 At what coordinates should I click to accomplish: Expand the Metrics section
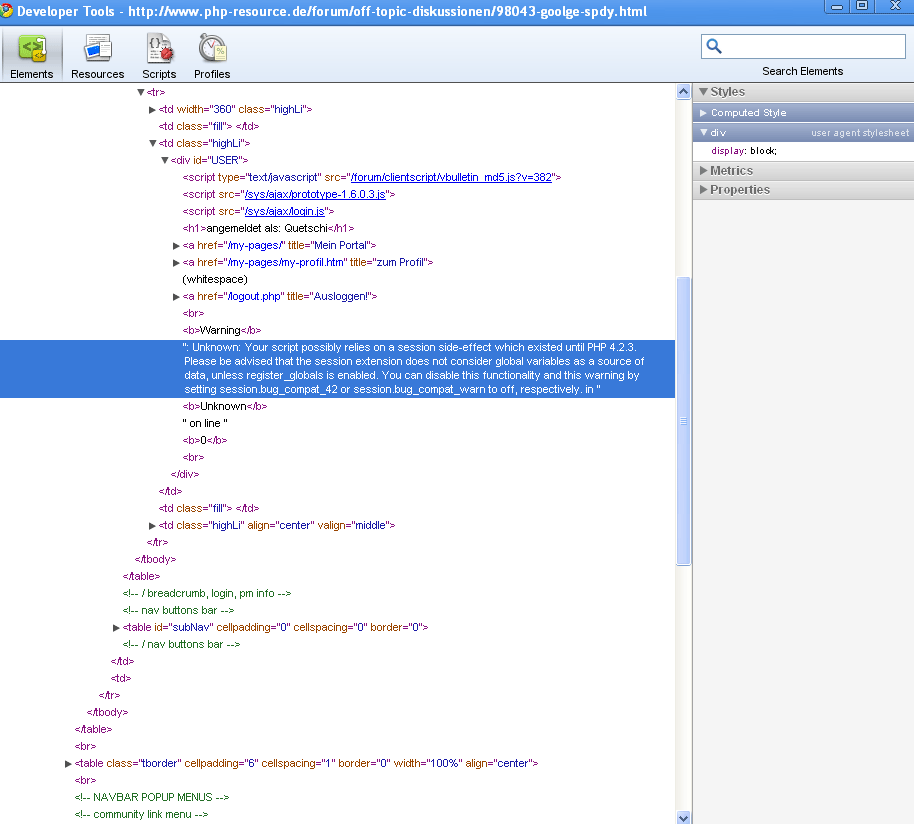click(731, 171)
